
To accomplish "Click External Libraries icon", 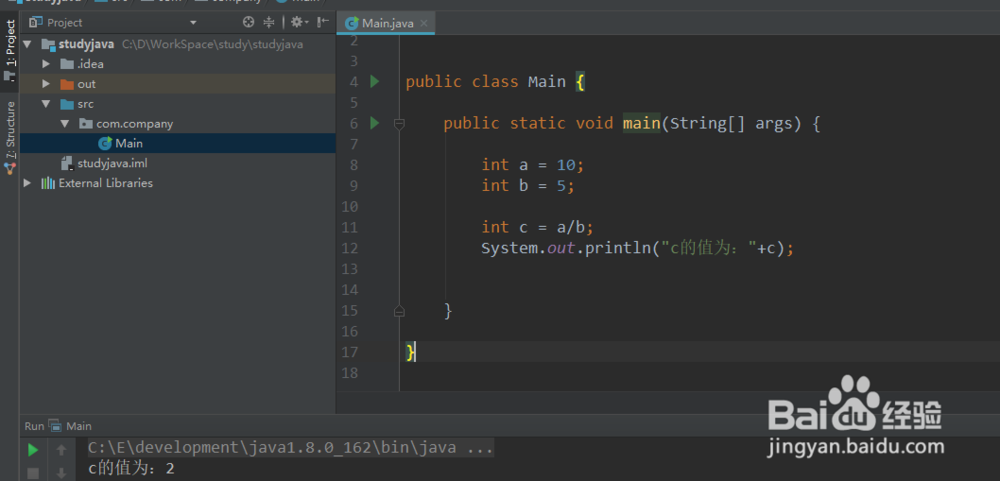I will pos(48,183).
